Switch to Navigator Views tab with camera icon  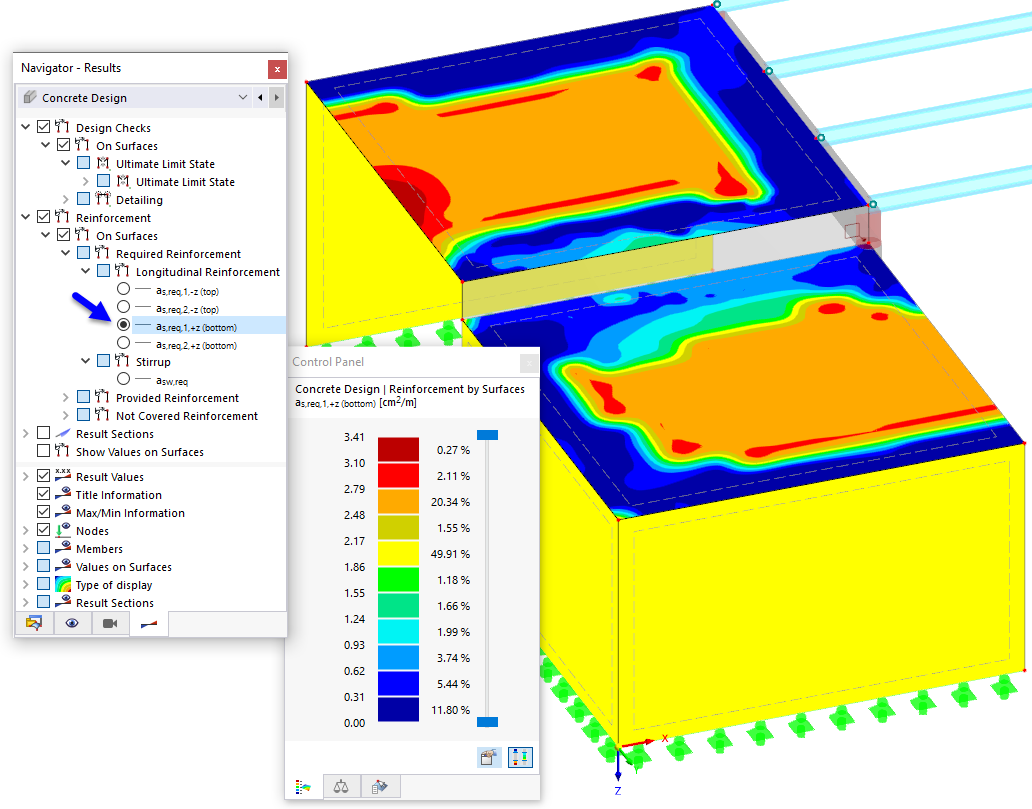pyautogui.click(x=110, y=623)
